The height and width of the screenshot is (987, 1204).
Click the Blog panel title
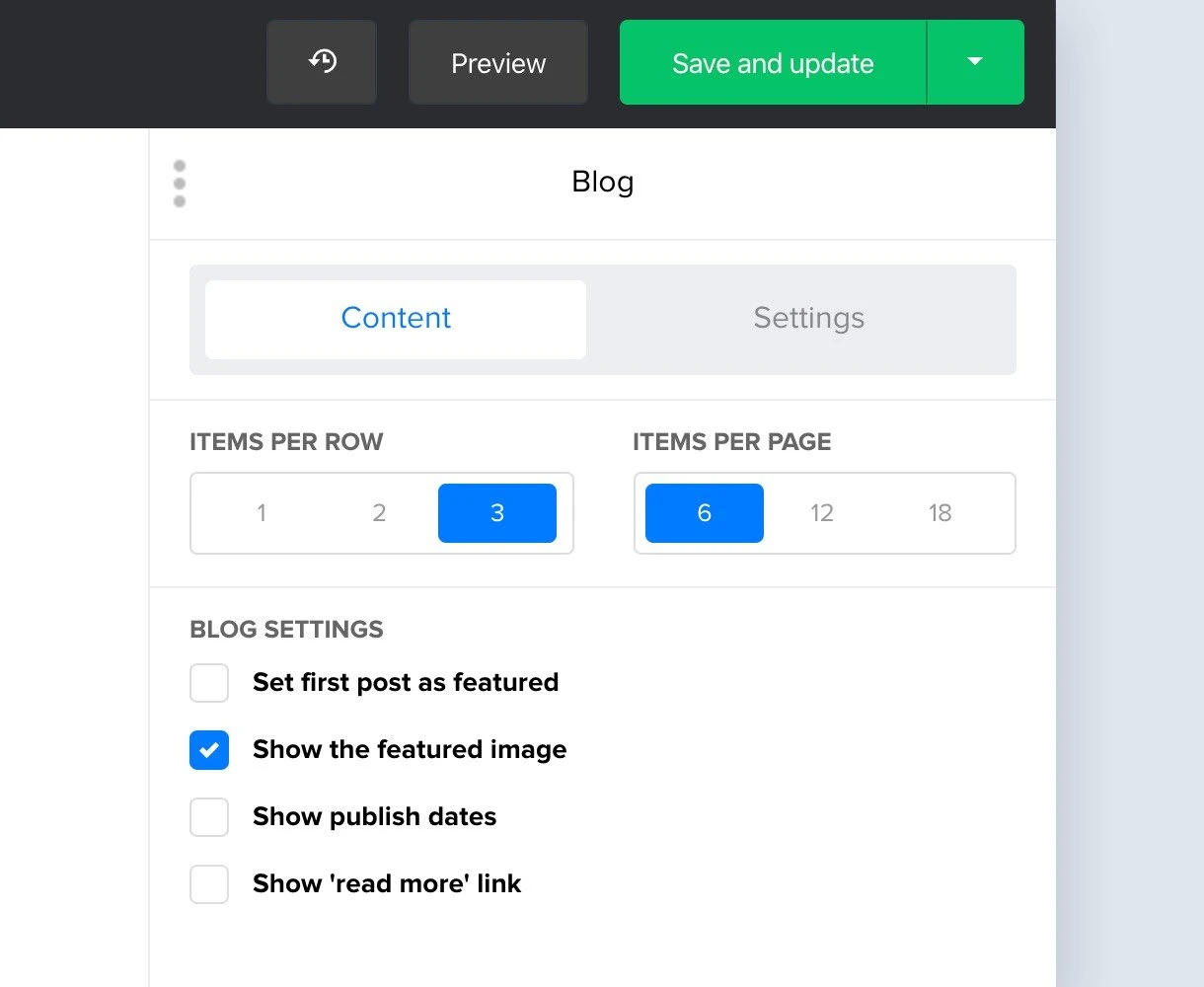602,183
